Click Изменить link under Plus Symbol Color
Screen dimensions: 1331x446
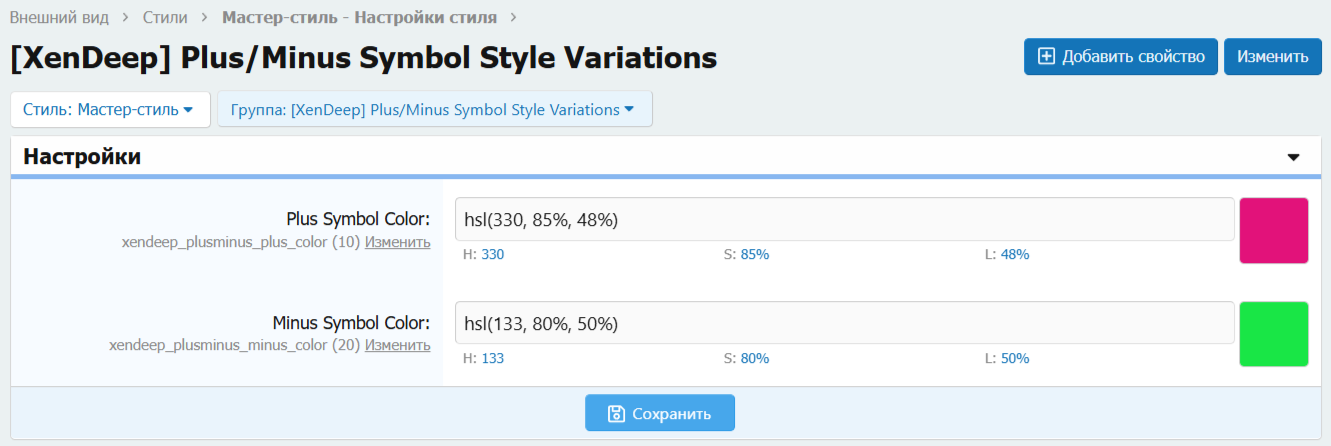pos(397,242)
